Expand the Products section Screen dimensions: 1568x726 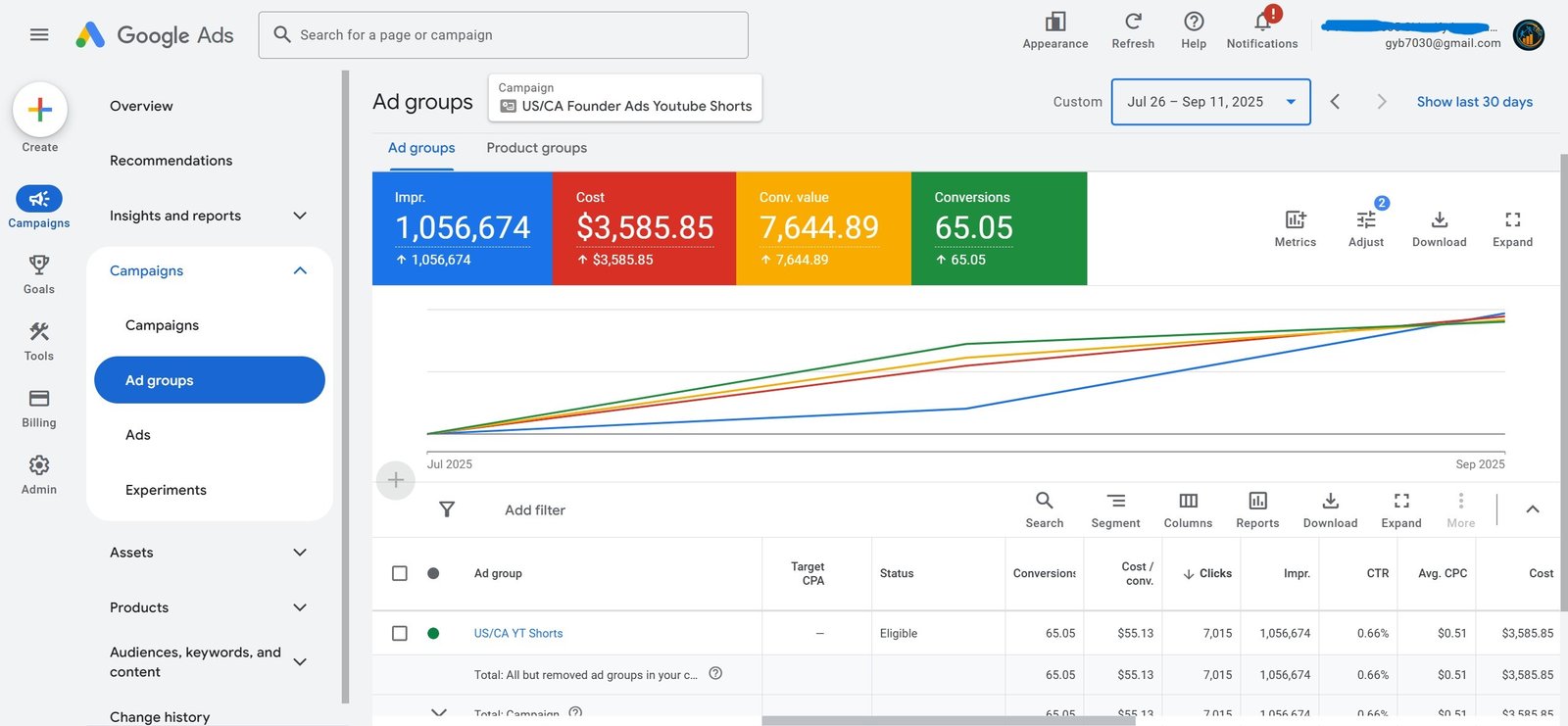point(300,607)
